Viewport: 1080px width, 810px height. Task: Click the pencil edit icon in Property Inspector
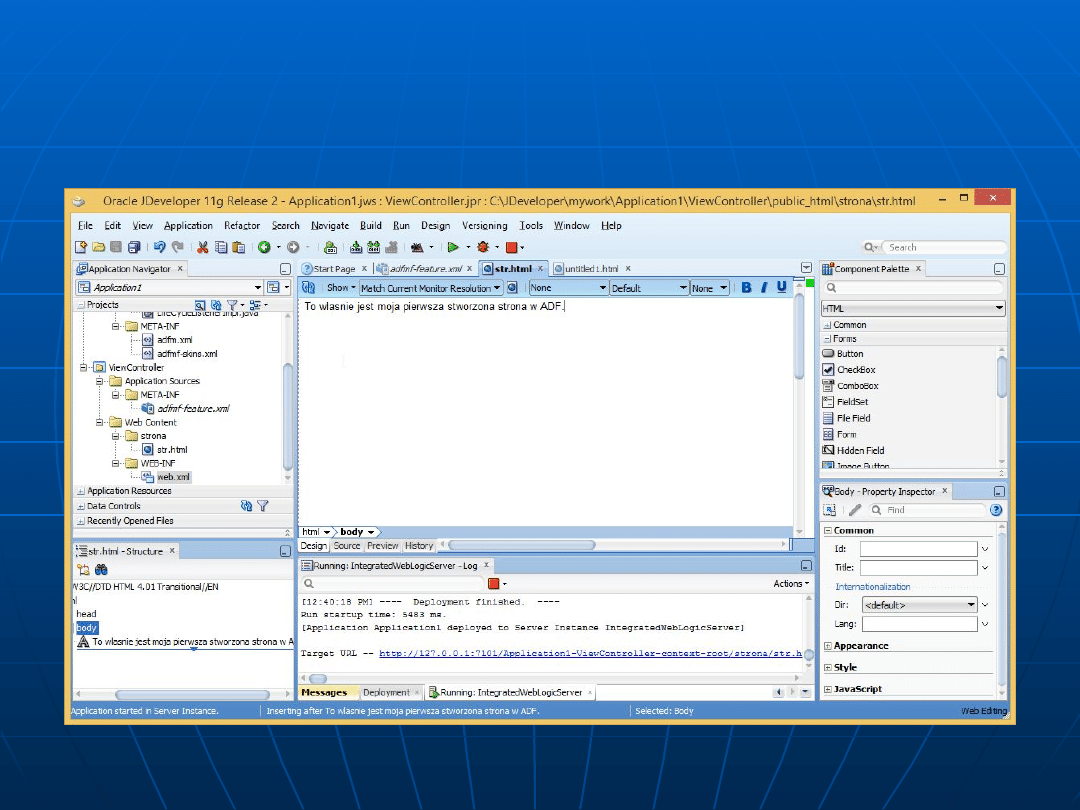pos(855,510)
